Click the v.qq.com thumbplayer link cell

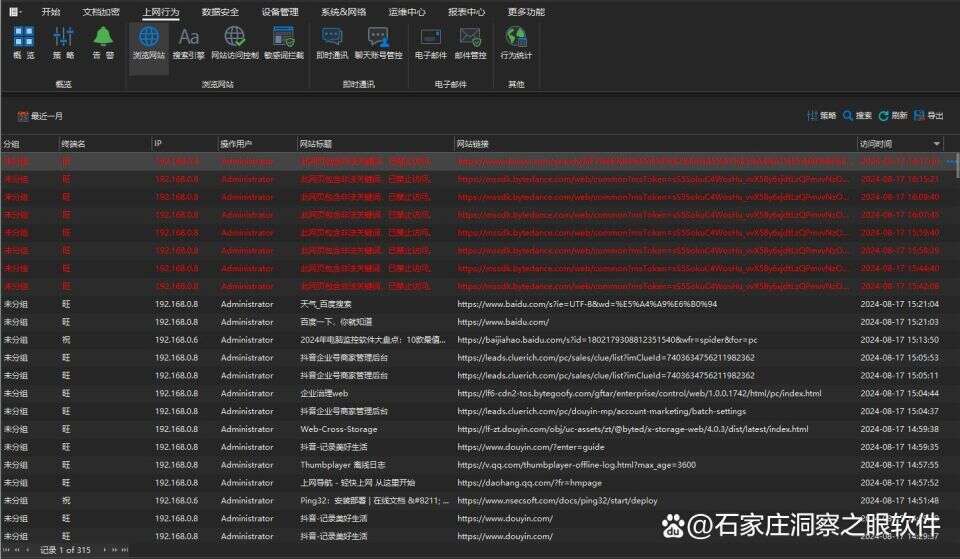click(x=577, y=465)
